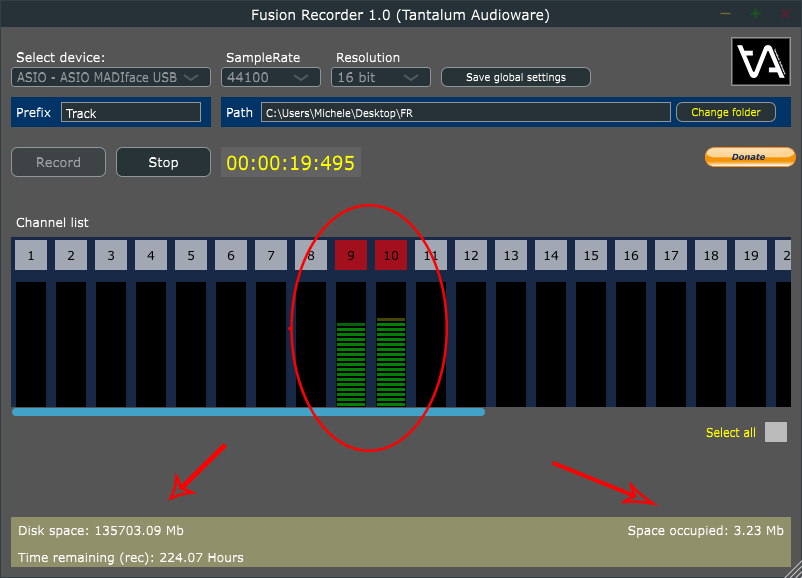The height and width of the screenshot is (578, 802).
Task: Close the Fusion Recorder window
Action: click(786, 14)
